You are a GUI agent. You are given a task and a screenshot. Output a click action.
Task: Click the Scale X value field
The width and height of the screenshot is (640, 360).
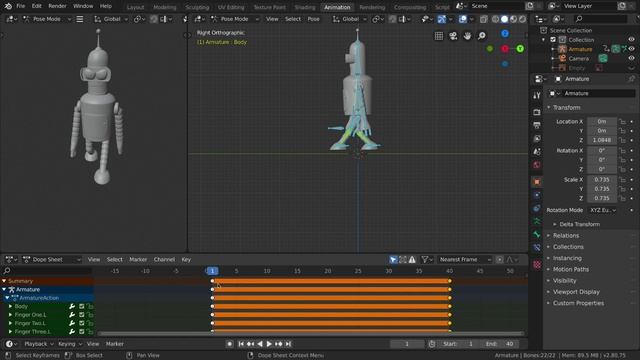[x=602, y=180]
